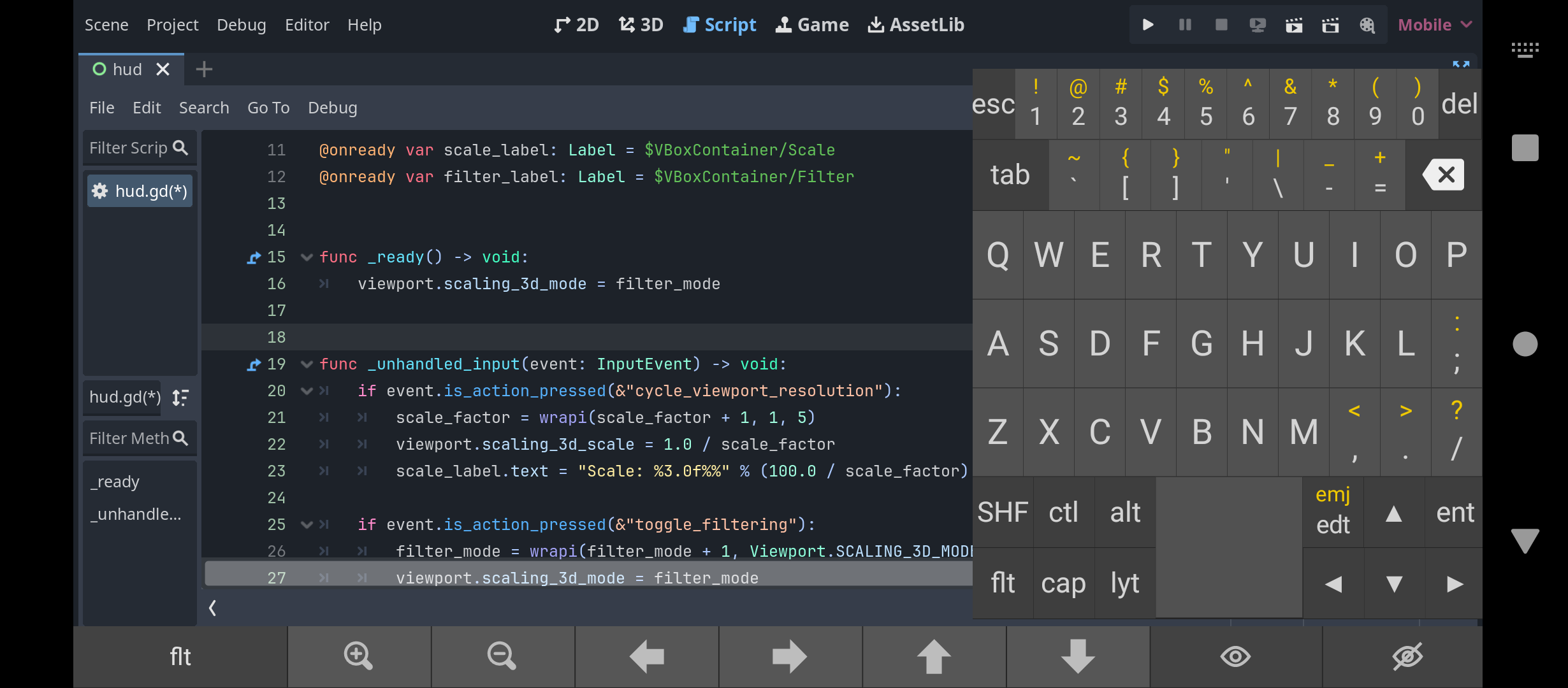Tap the del key on virtual keyboard
Viewport: 1568px width, 688px height.
(1460, 104)
